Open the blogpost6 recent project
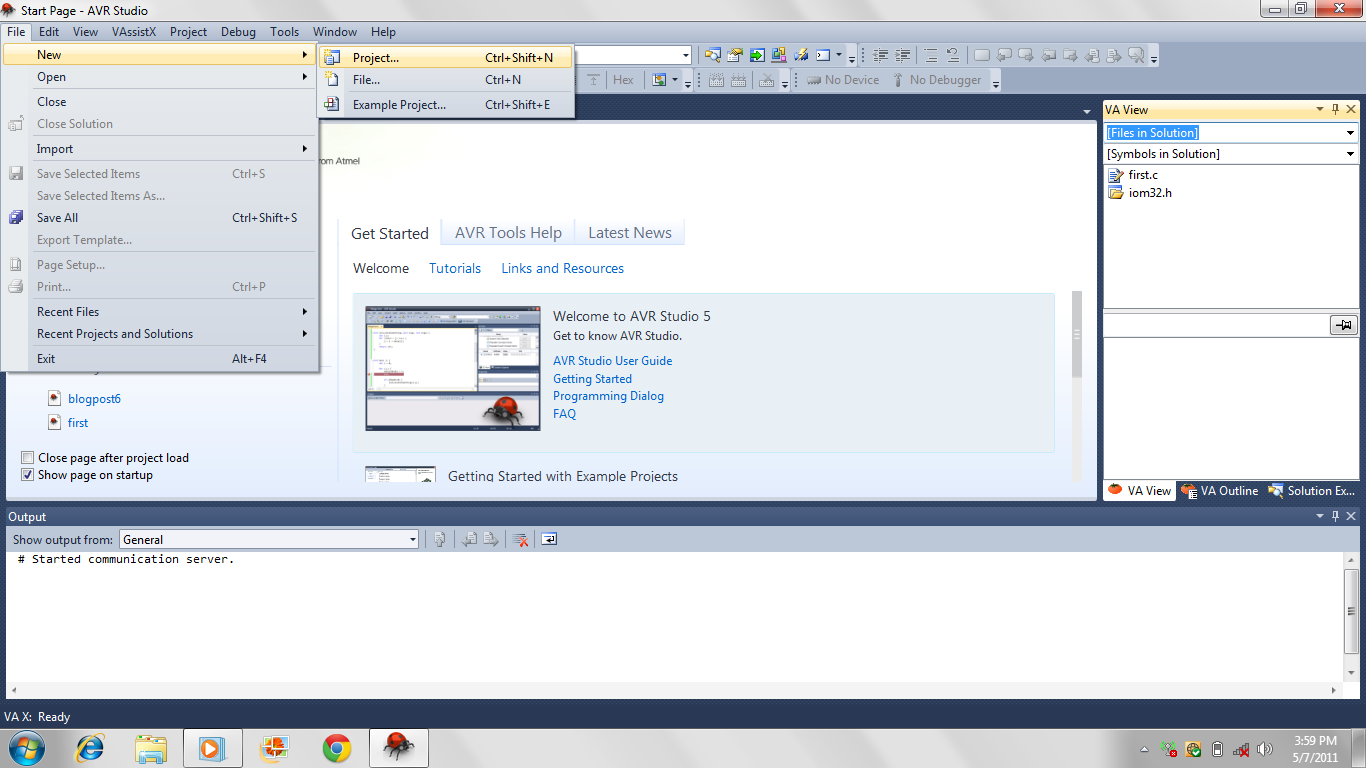This screenshot has height=768, width=1366. tap(94, 398)
